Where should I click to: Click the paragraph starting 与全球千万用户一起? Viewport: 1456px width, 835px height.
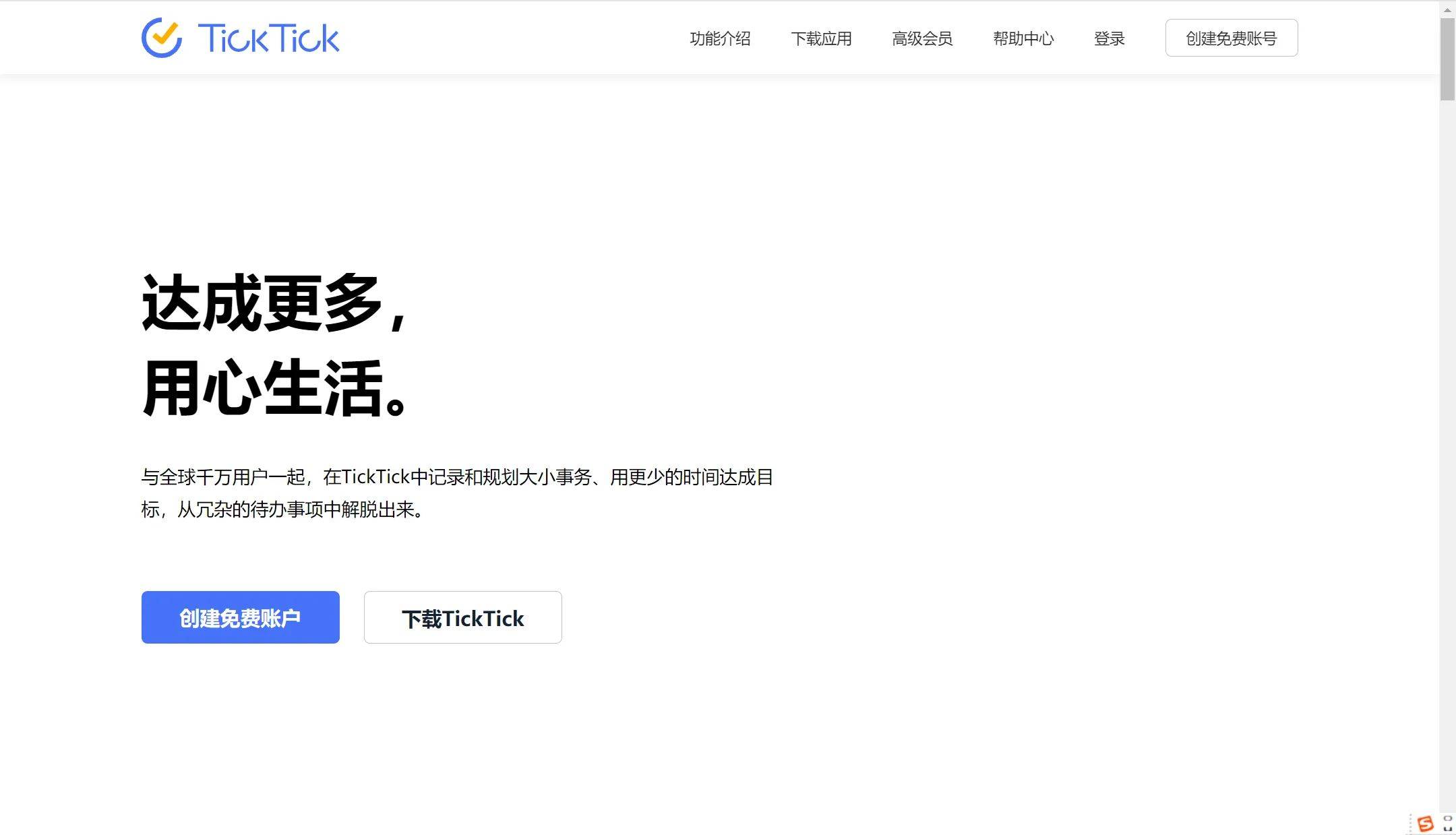tap(457, 493)
